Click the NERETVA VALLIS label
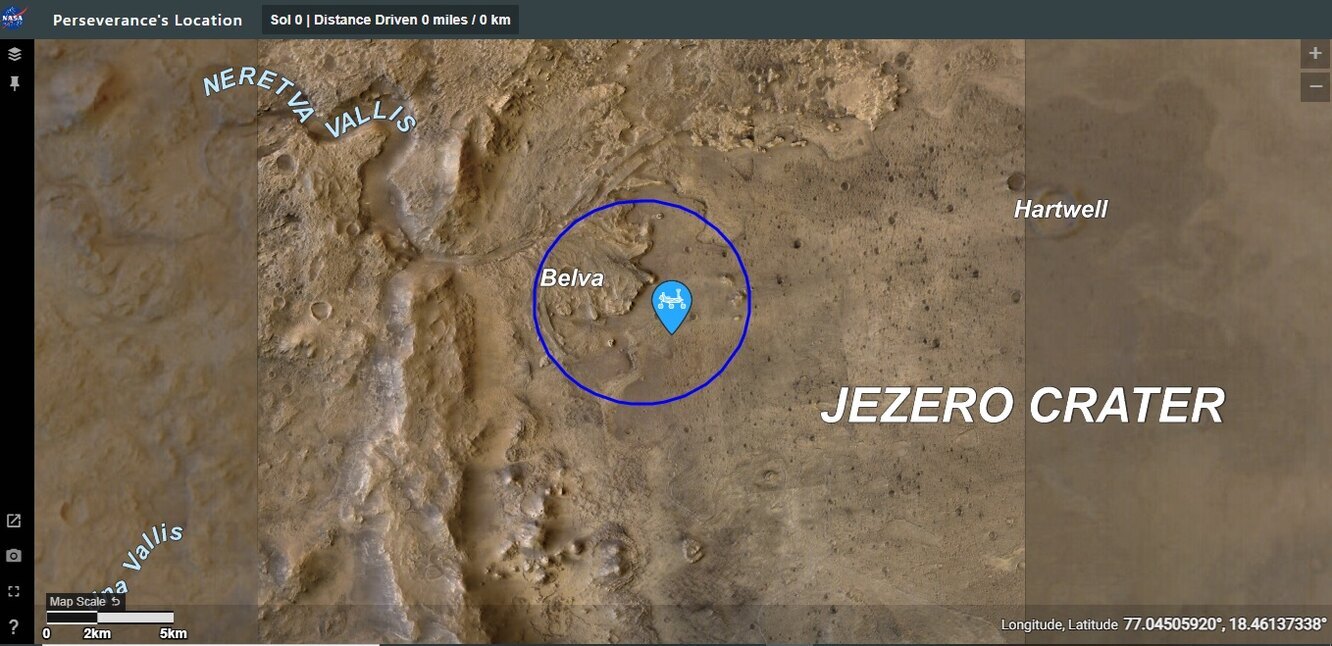This screenshot has width=1332, height=646. pyautogui.click(x=310, y=103)
